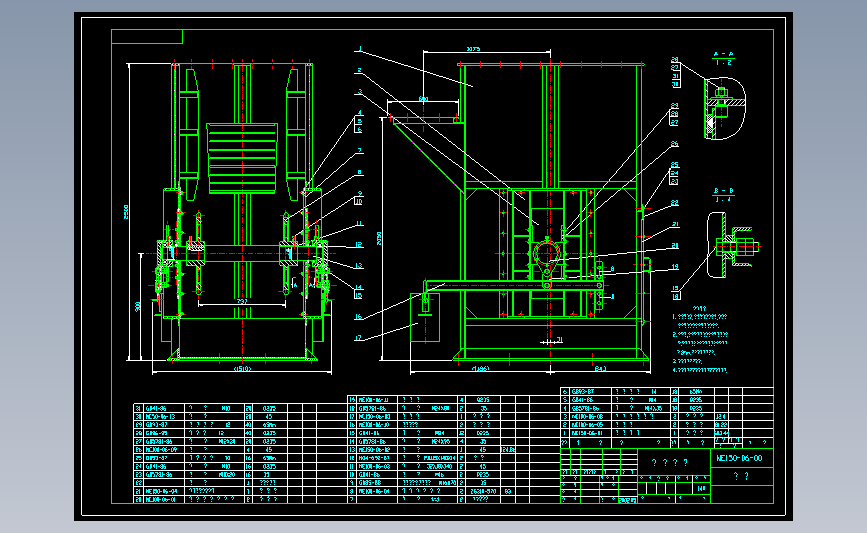The image size is (867, 533).
Task: Click part callout number 13
Action: tap(359, 266)
